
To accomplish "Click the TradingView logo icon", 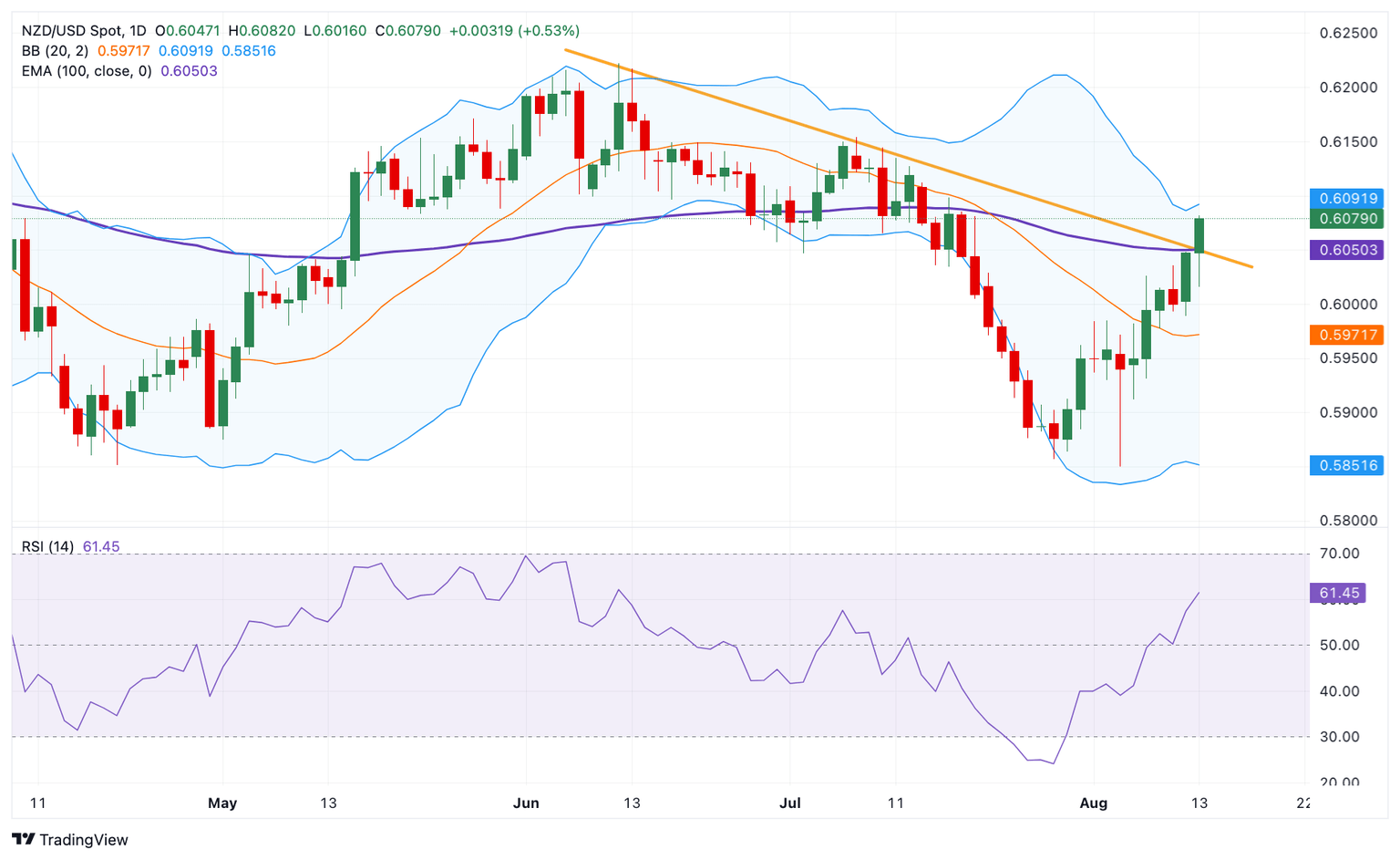I will point(24,839).
